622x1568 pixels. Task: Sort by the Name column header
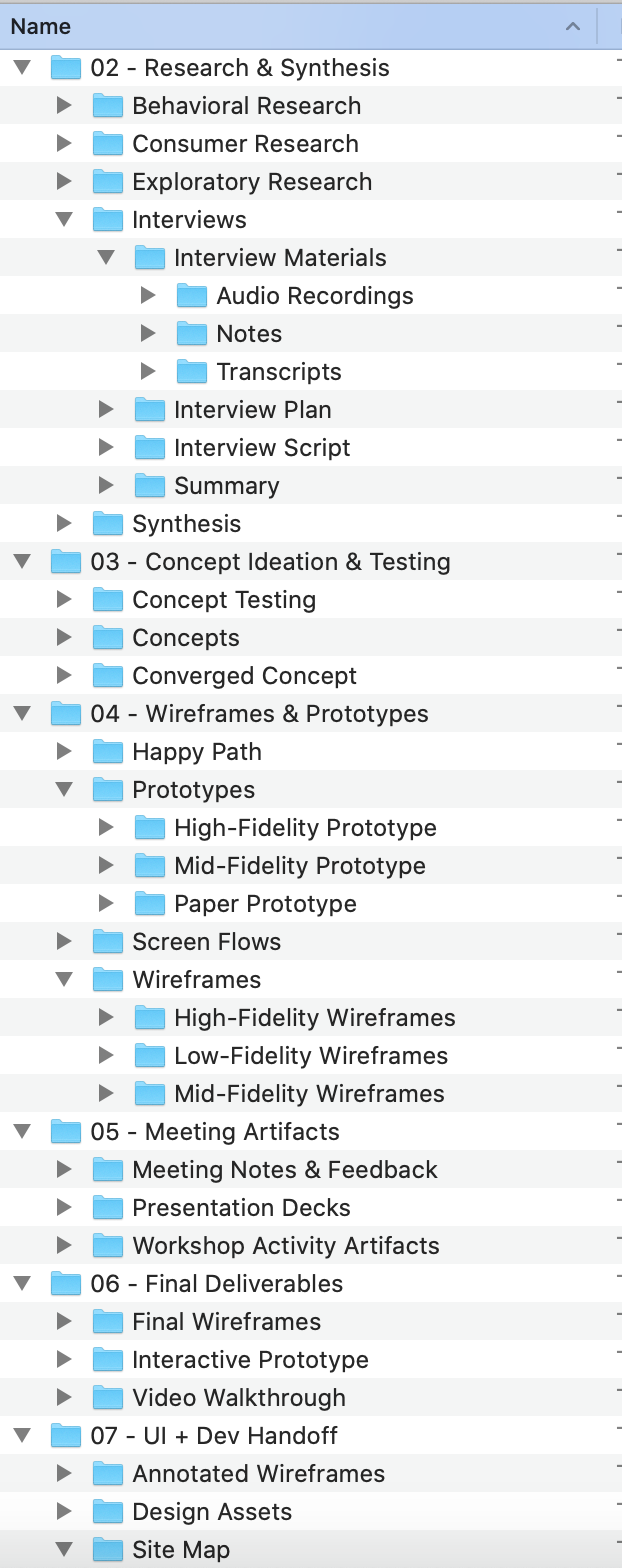pyautogui.click(x=298, y=27)
